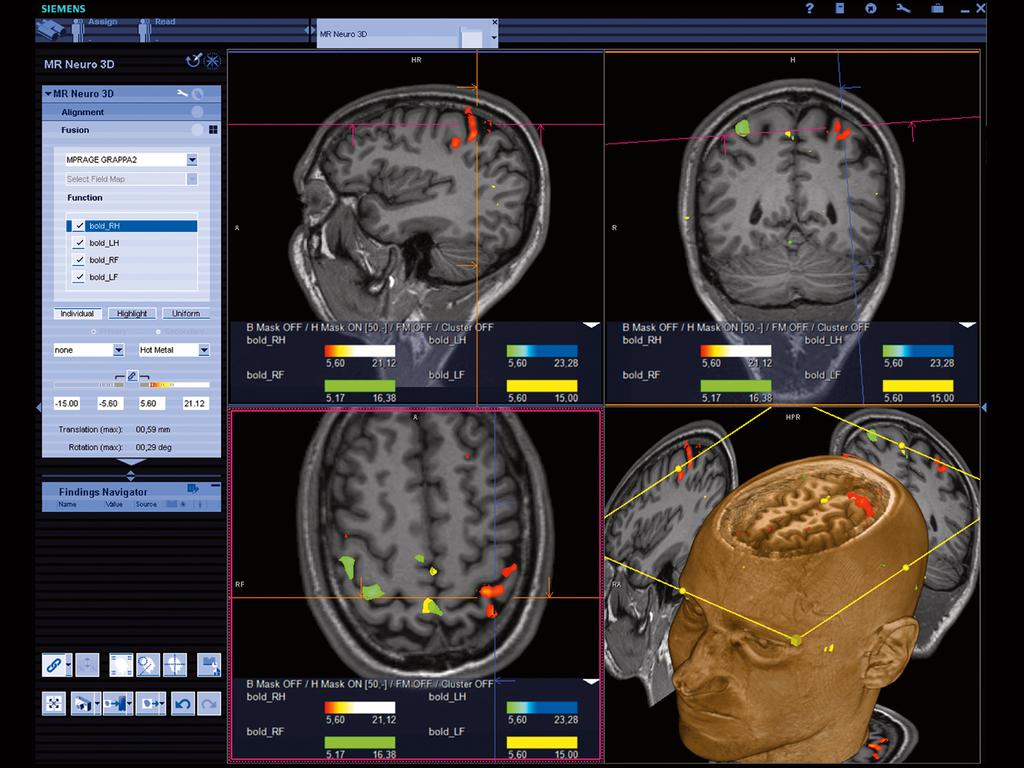Toggle the bold_LF function checkbox

(x=78, y=276)
